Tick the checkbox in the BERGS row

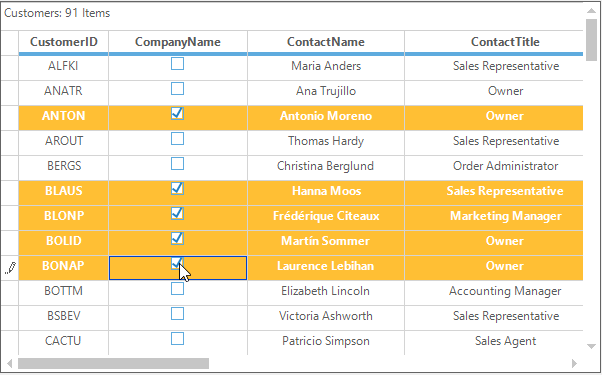tap(177, 164)
